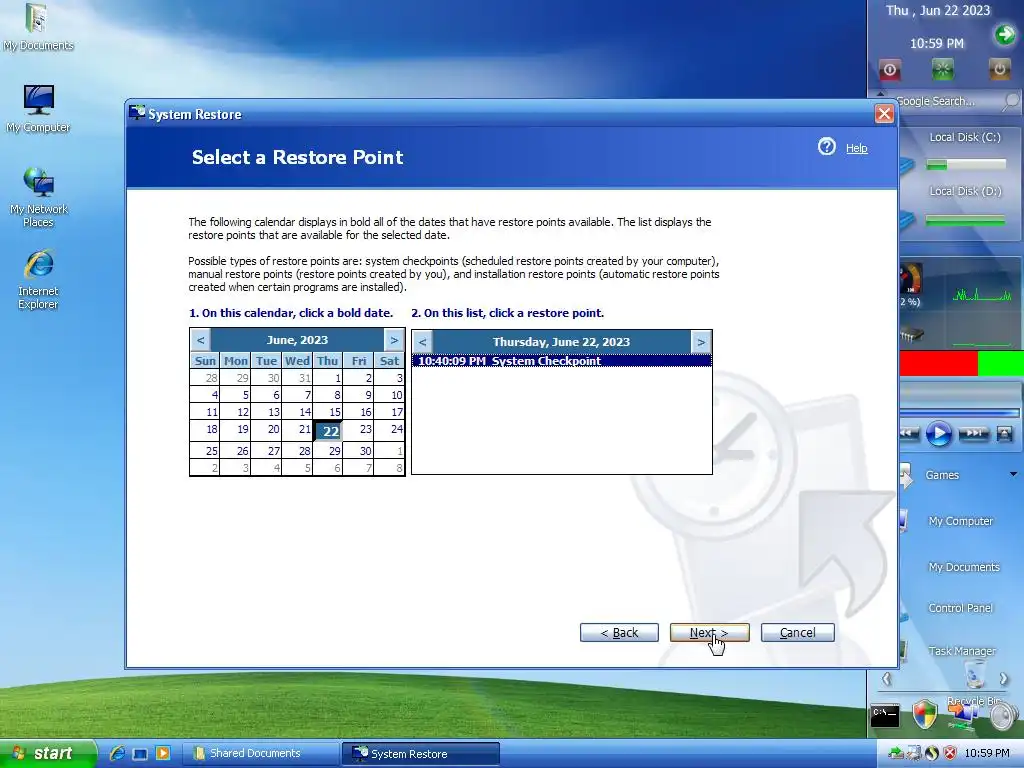Skip to next track in sidebar player
This screenshot has height=768, width=1024.
[x=973, y=434]
